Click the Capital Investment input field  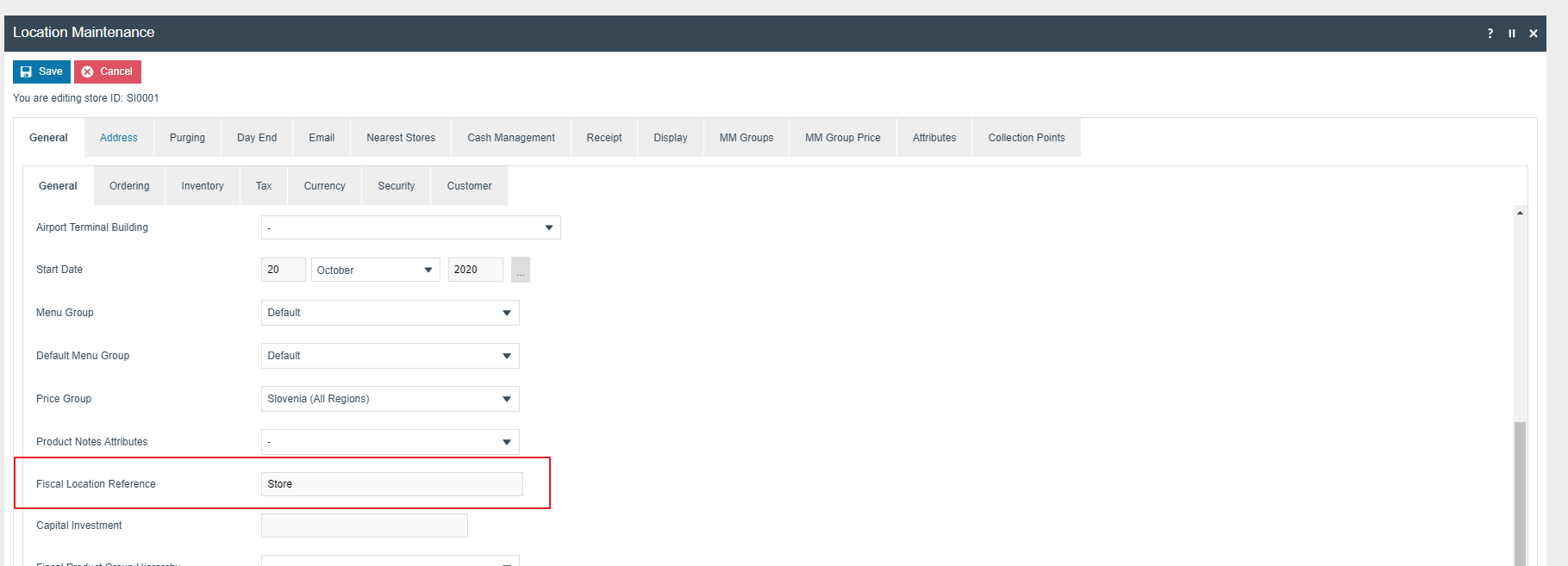364,526
